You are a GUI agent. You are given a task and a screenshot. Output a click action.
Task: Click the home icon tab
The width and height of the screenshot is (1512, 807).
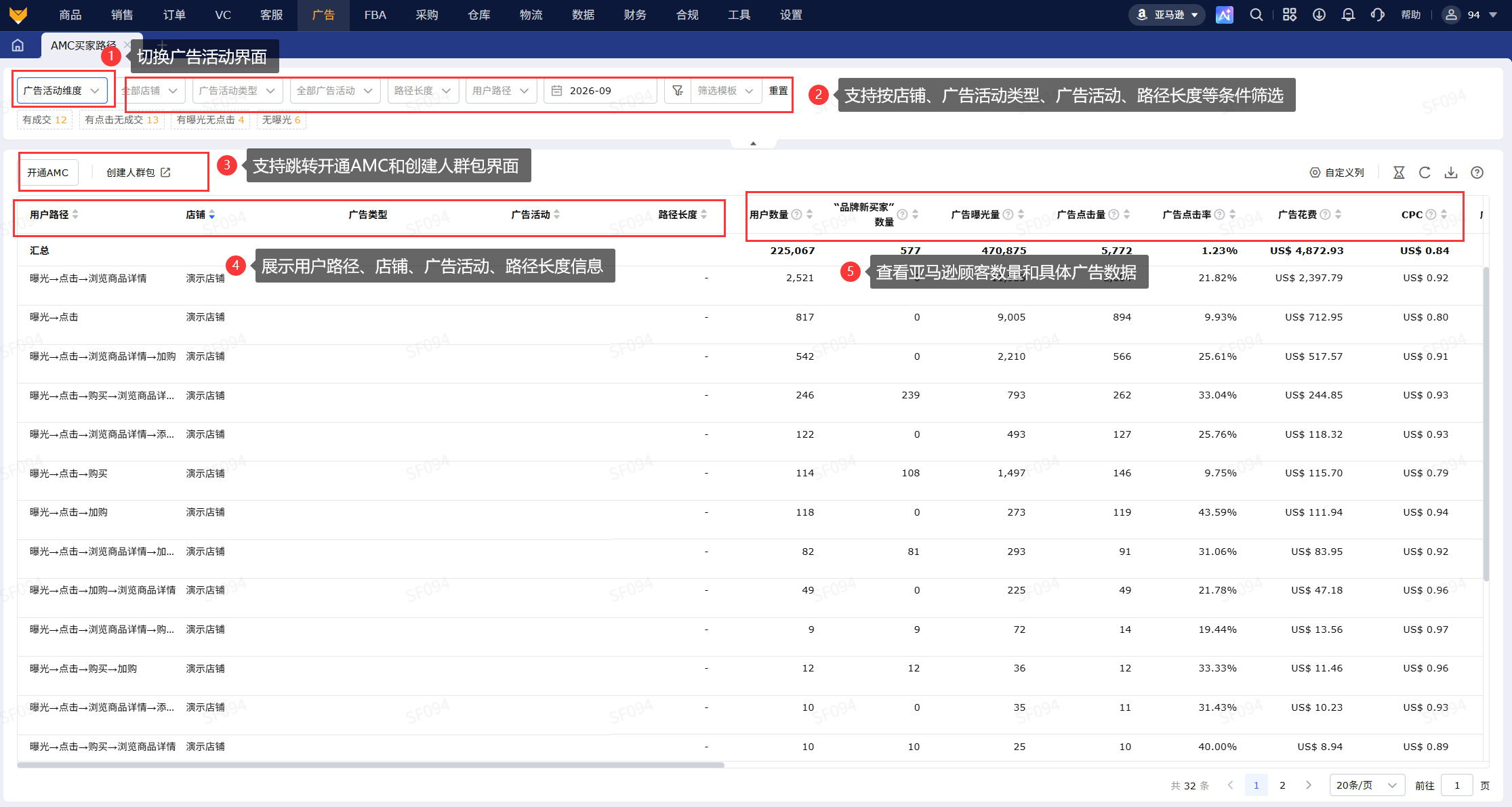coord(18,45)
